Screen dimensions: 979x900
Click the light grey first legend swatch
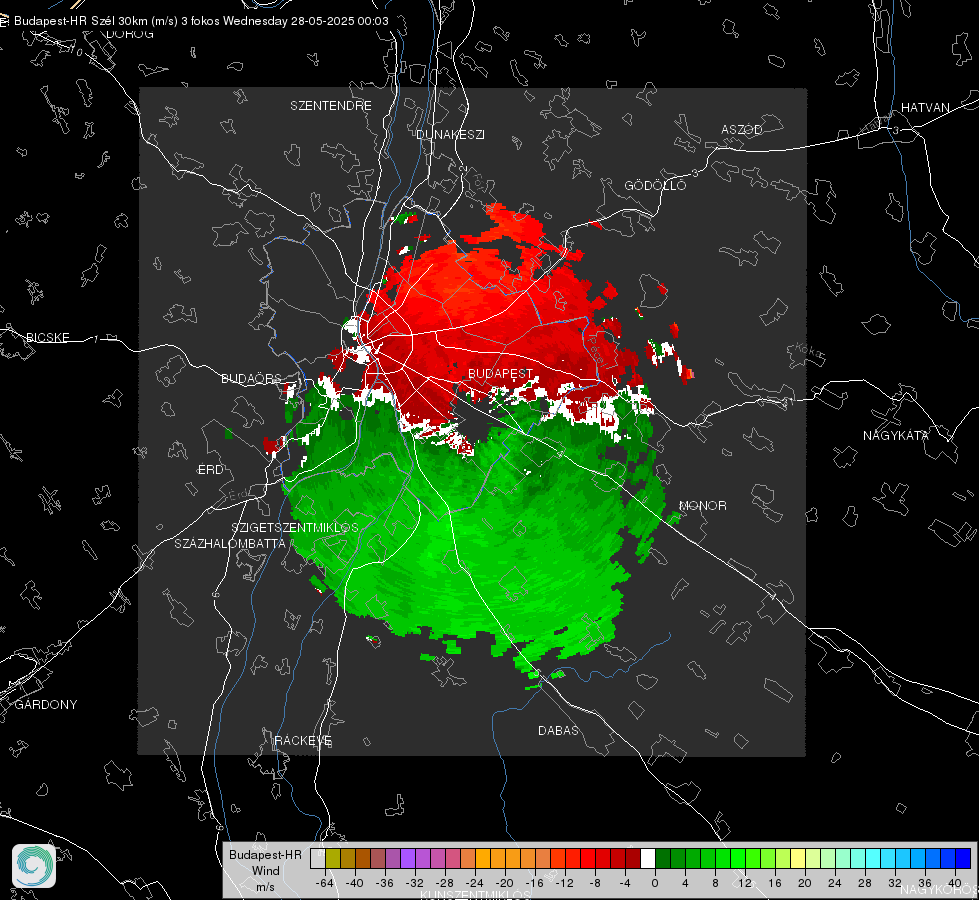coord(318,859)
